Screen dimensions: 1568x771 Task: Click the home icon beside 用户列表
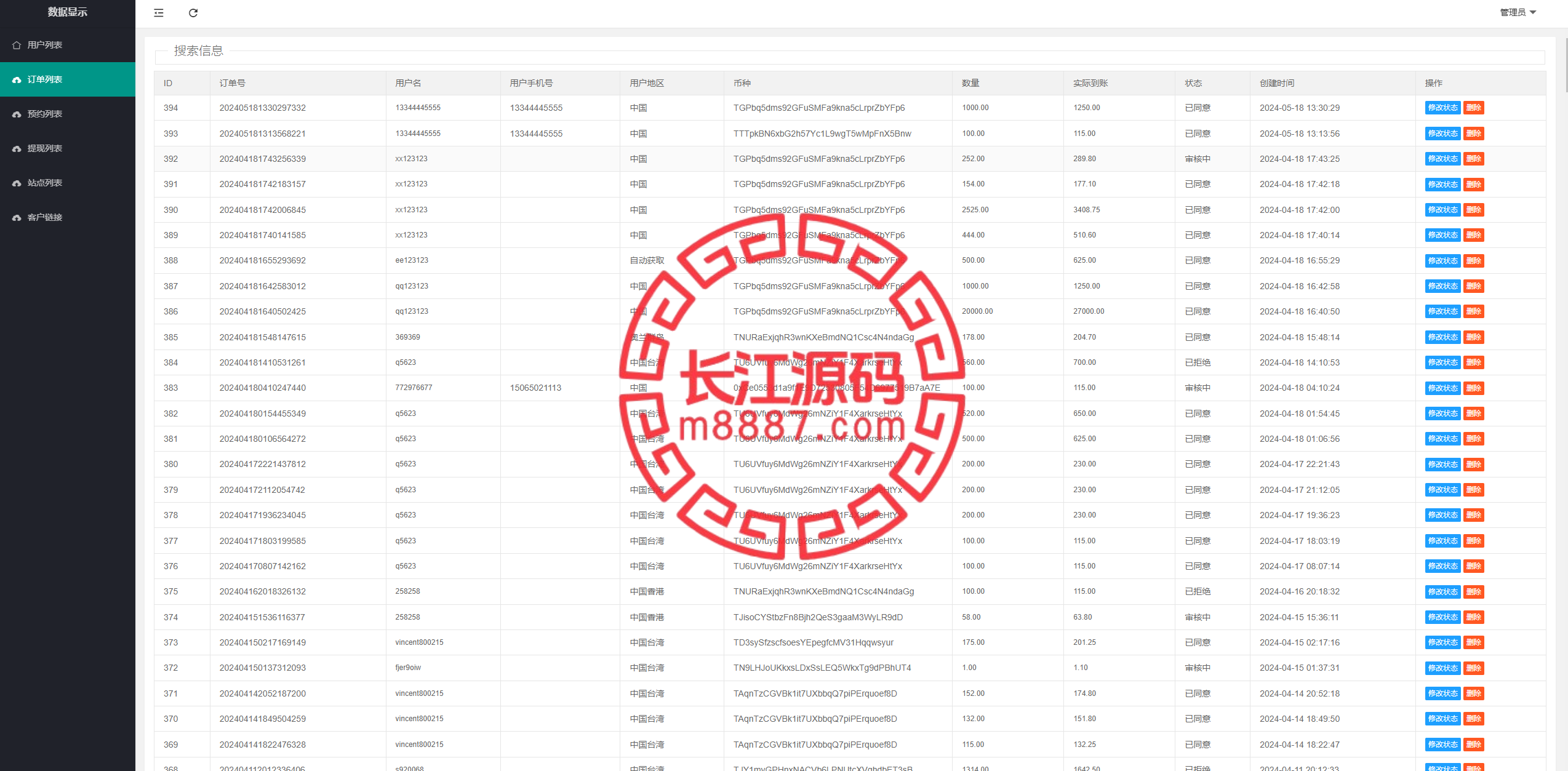point(17,45)
